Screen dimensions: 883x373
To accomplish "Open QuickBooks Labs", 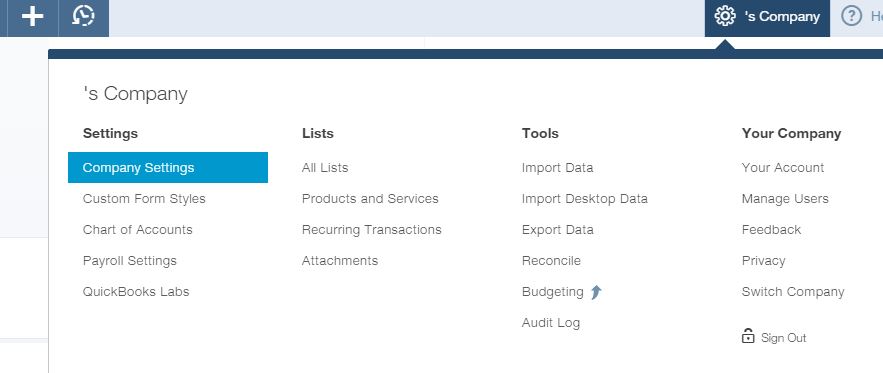I will point(136,292).
